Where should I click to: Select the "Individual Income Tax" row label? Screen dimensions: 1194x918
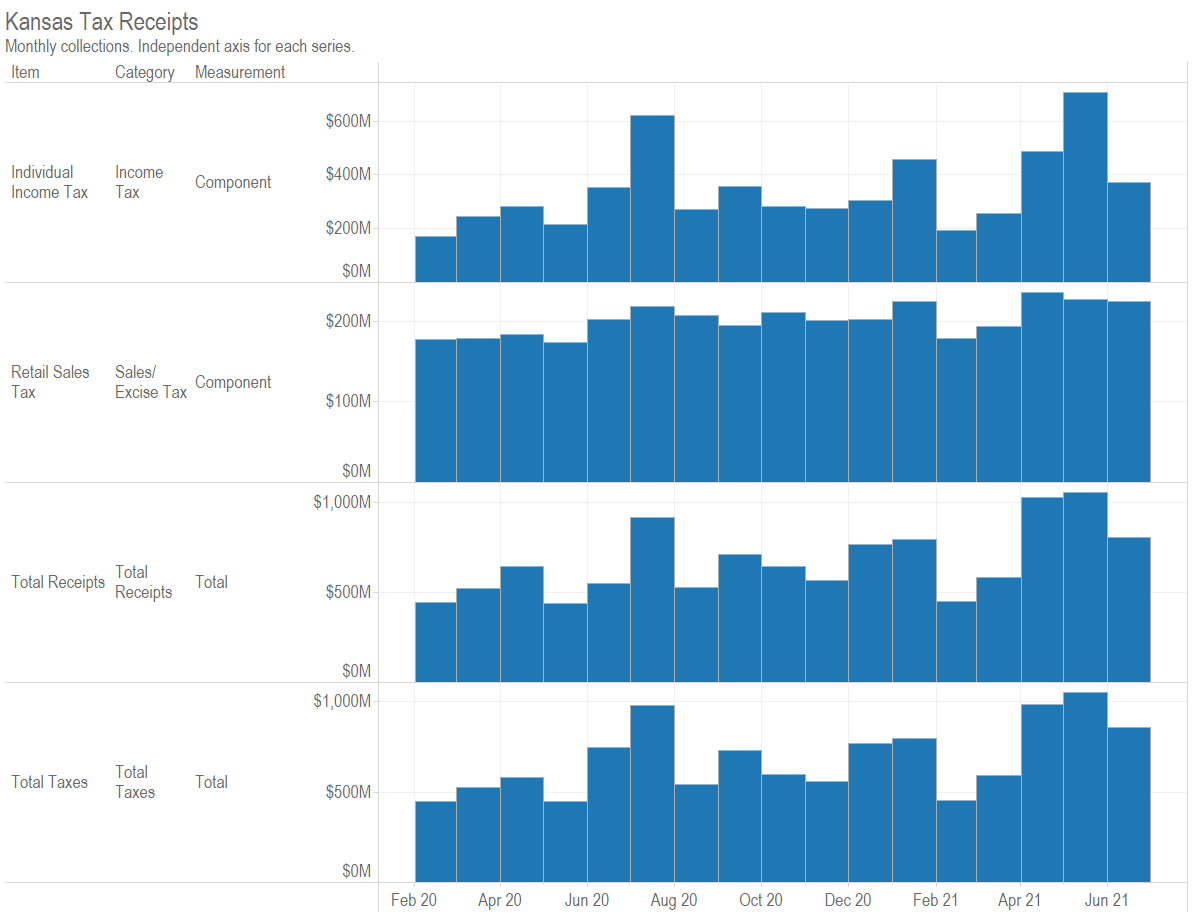click(x=49, y=182)
